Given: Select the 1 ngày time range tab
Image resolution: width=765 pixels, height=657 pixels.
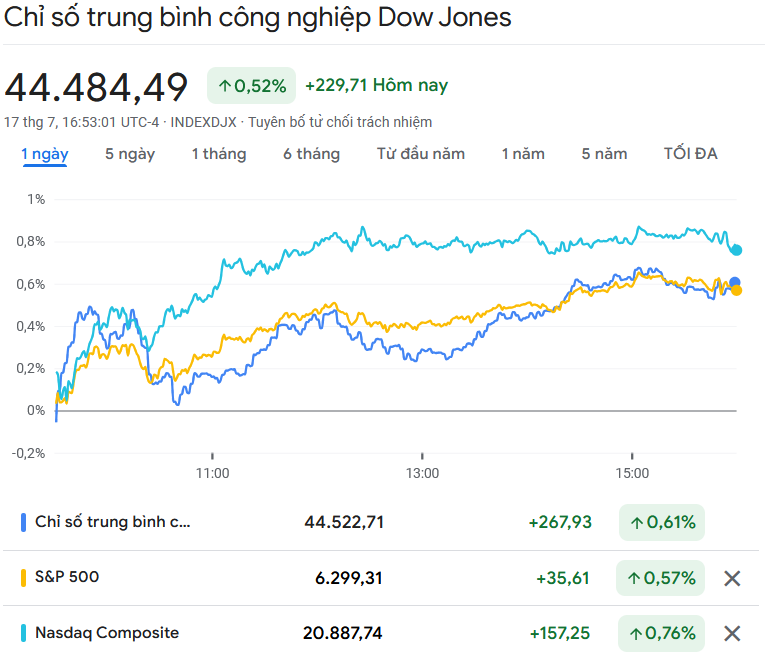Looking at the screenshot, I should (x=44, y=154).
